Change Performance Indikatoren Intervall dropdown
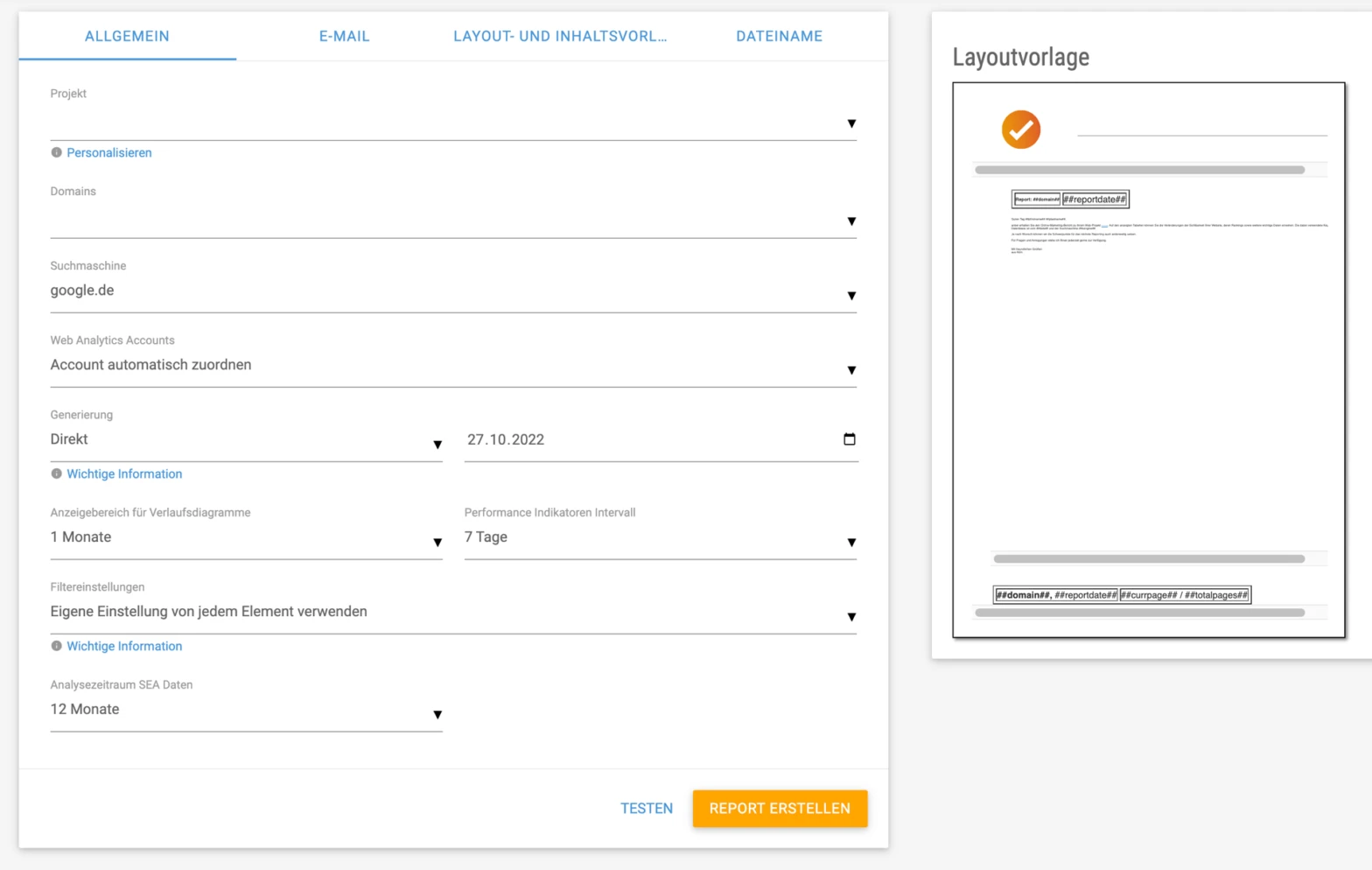1372x870 pixels. pos(660,538)
